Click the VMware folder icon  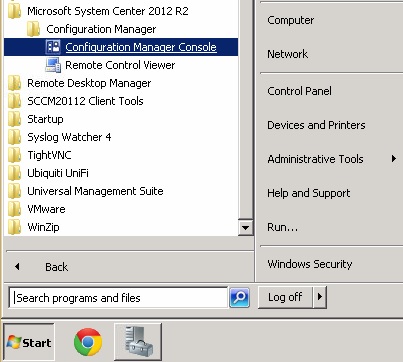tap(14, 209)
